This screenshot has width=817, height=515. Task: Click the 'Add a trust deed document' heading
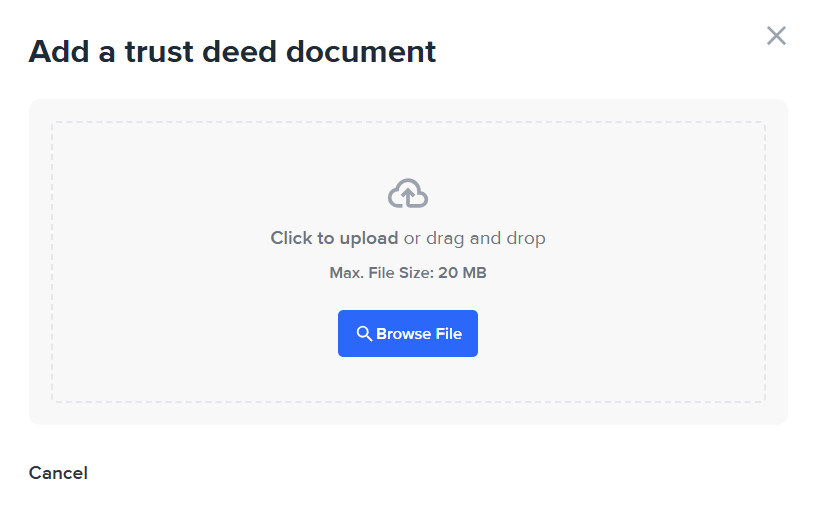[x=232, y=52]
